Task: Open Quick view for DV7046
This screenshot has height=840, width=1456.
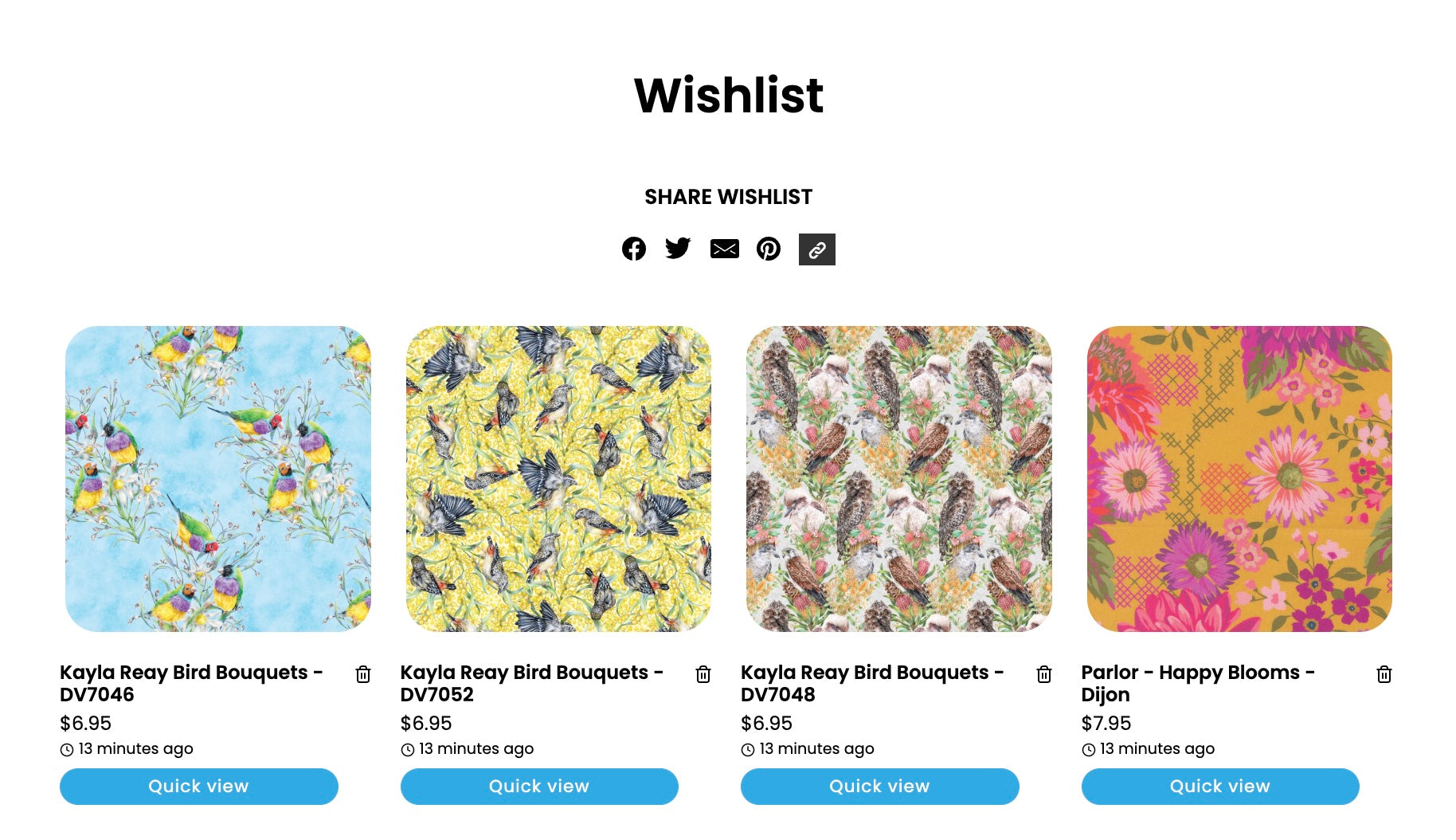Action: click(x=199, y=787)
